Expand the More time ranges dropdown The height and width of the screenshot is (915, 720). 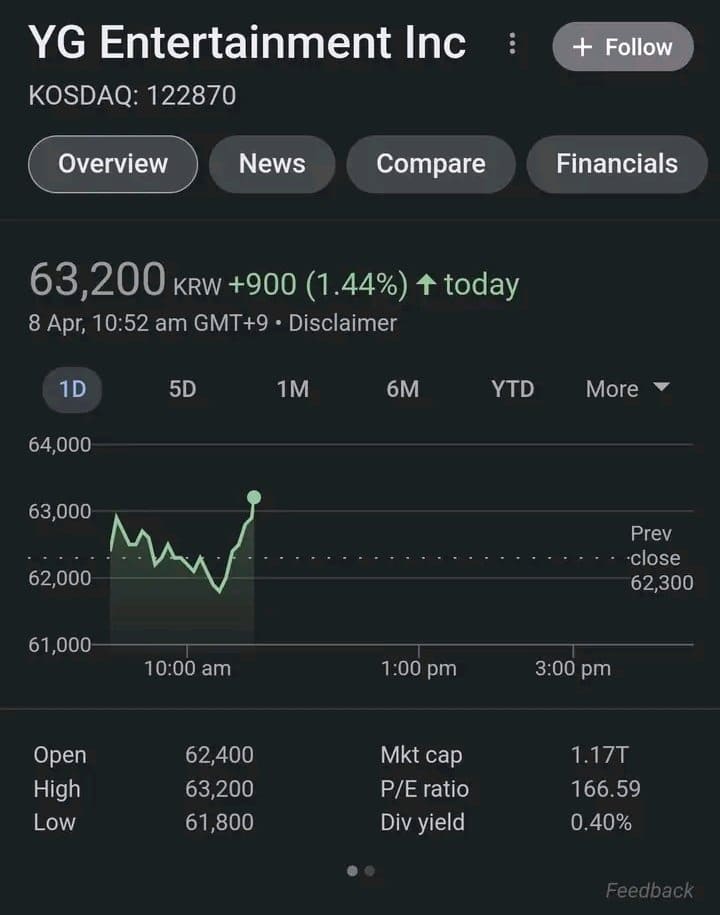click(627, 389)
